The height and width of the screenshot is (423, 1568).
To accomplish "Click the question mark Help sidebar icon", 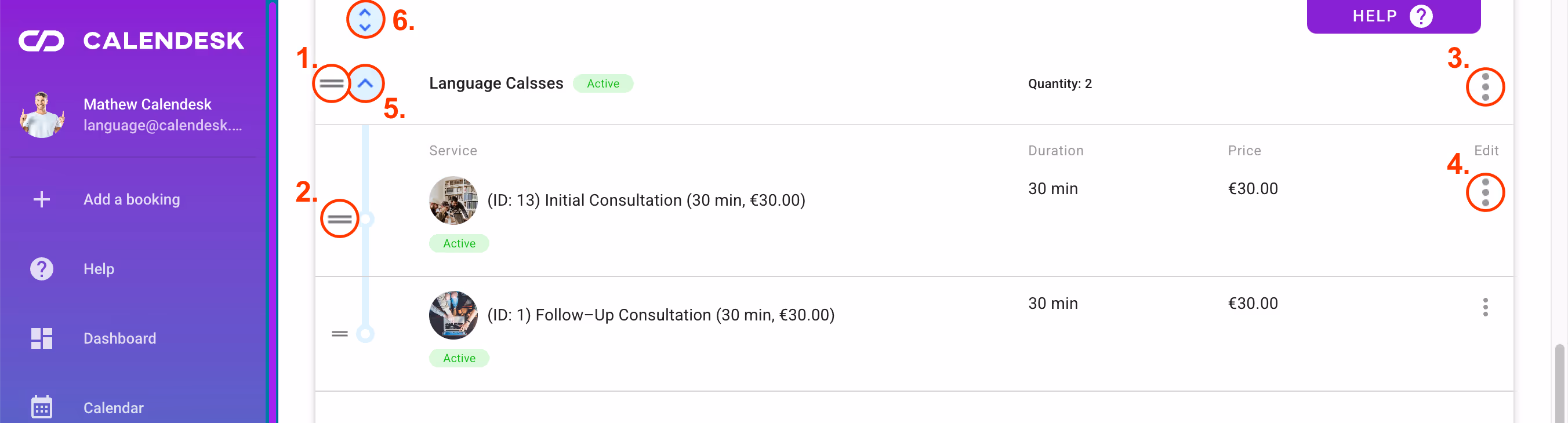I will [41, 269].
